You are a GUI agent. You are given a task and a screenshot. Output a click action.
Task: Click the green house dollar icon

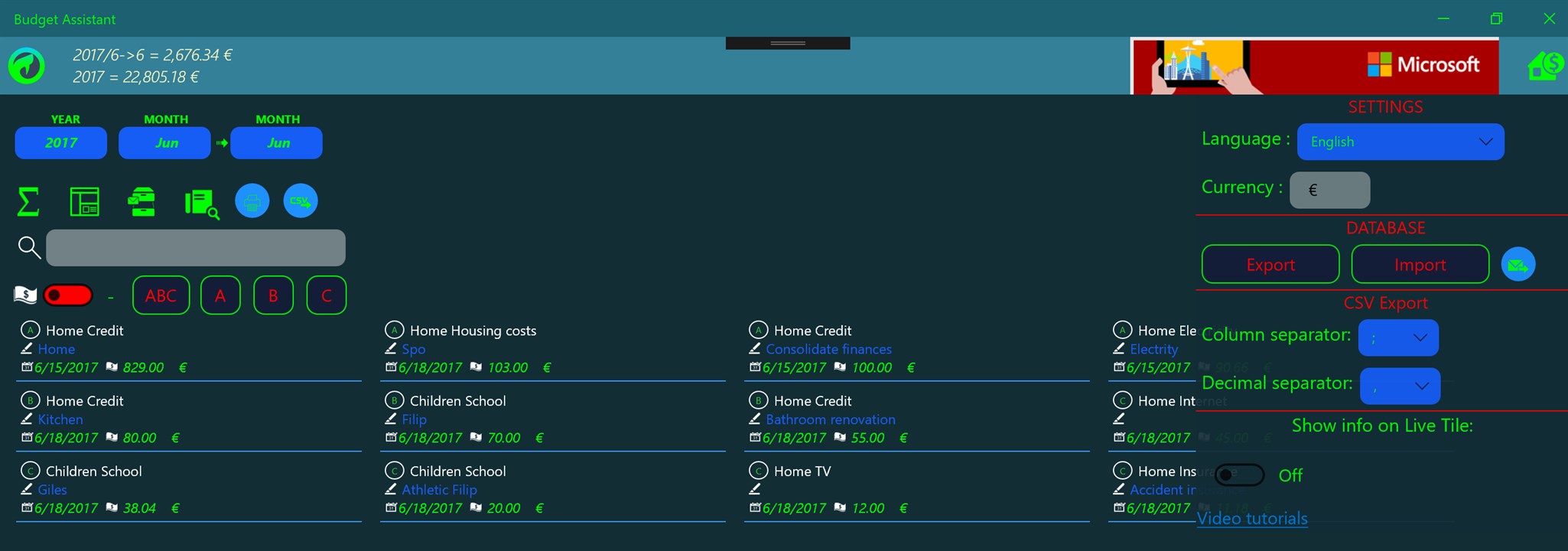tap(1545, 66)
